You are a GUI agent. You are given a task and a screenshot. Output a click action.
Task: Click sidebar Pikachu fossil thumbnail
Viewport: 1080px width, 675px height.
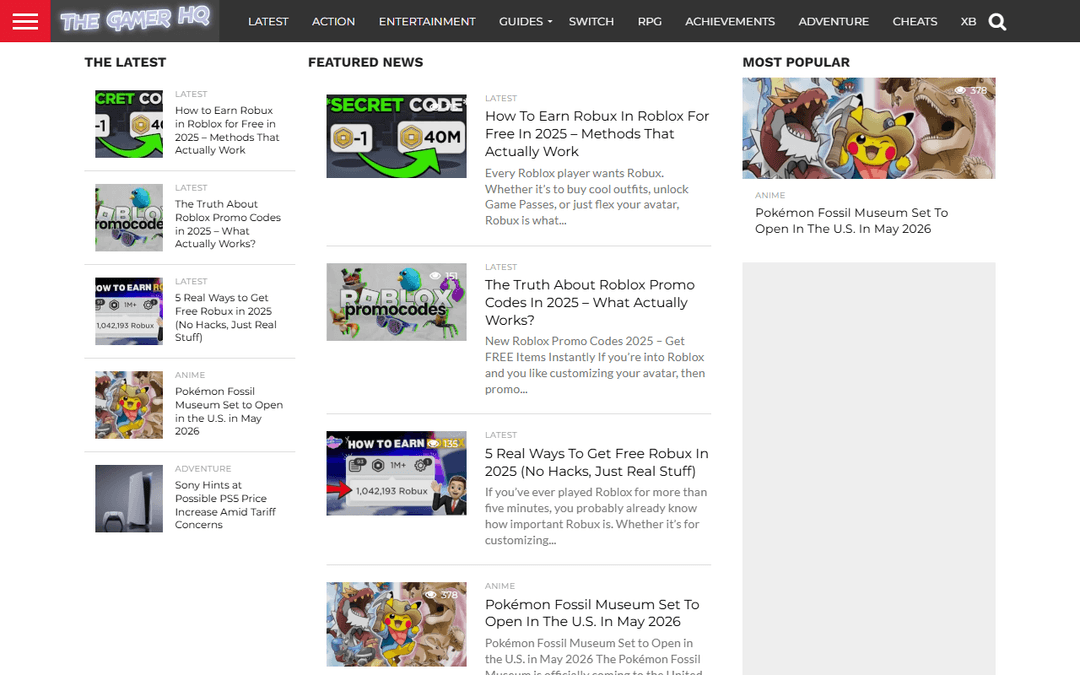point(129,405)
